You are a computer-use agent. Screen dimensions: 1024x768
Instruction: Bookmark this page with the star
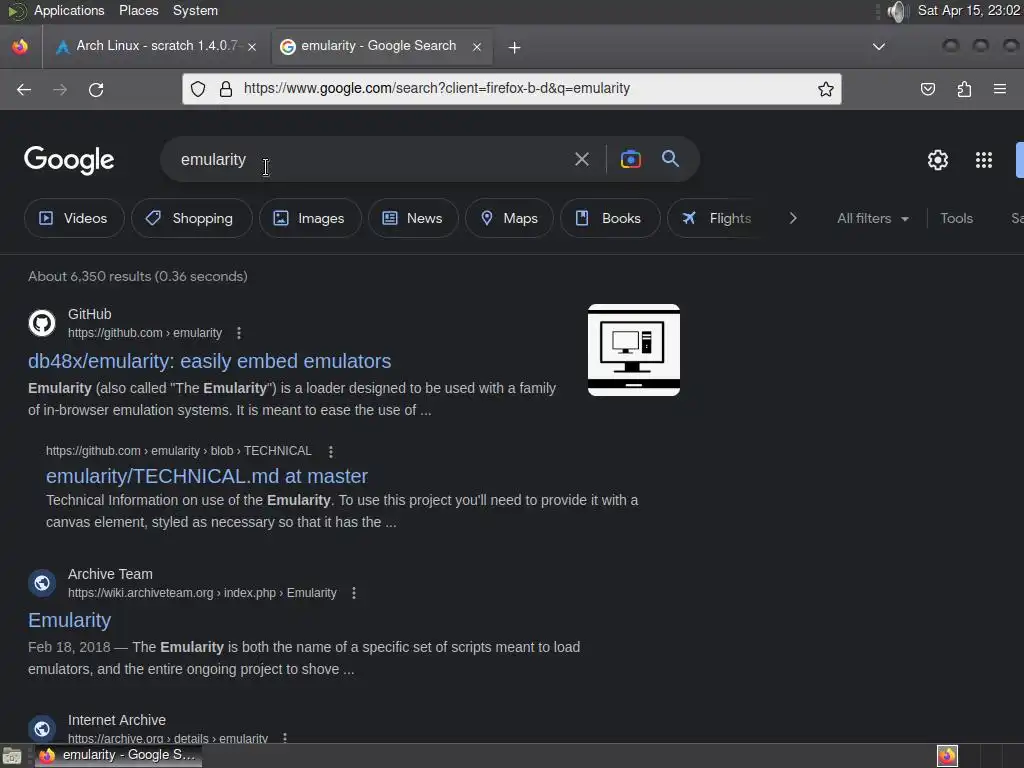[x=825, y=89]
